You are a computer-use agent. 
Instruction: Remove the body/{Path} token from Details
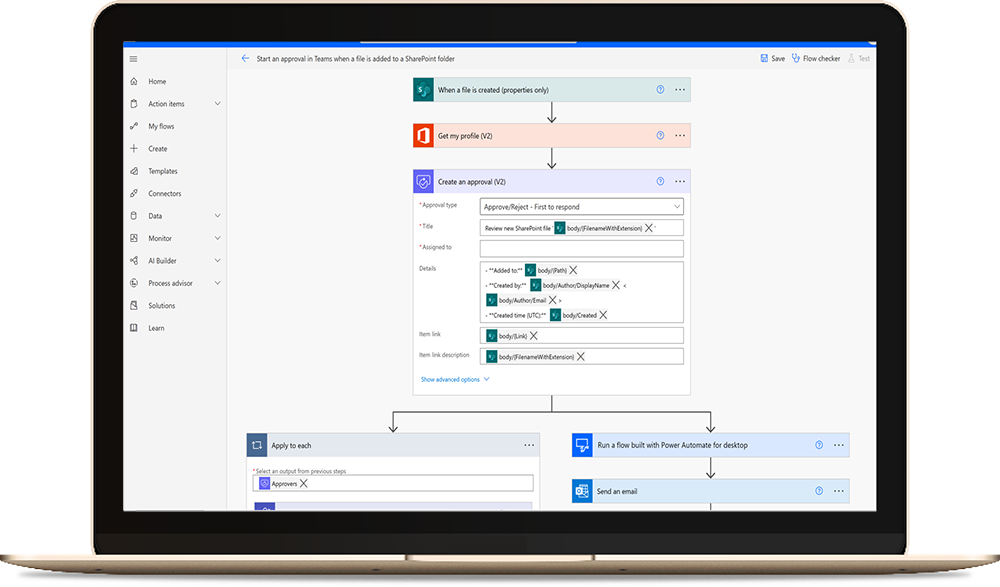[573, 270]
